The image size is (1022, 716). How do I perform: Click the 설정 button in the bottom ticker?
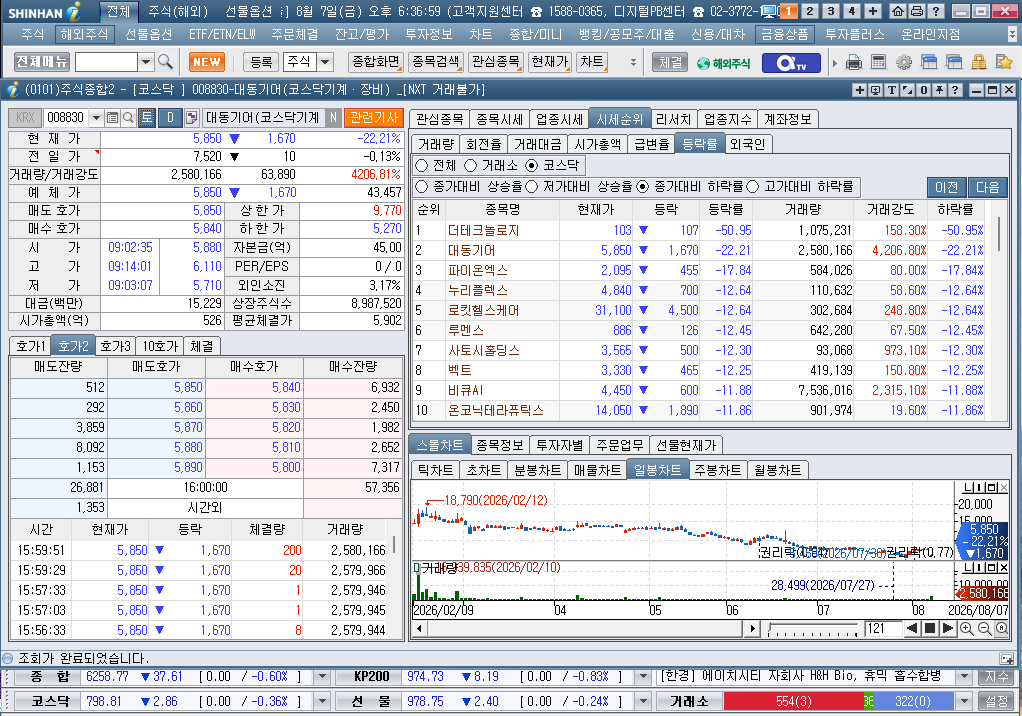coord(997,702)
